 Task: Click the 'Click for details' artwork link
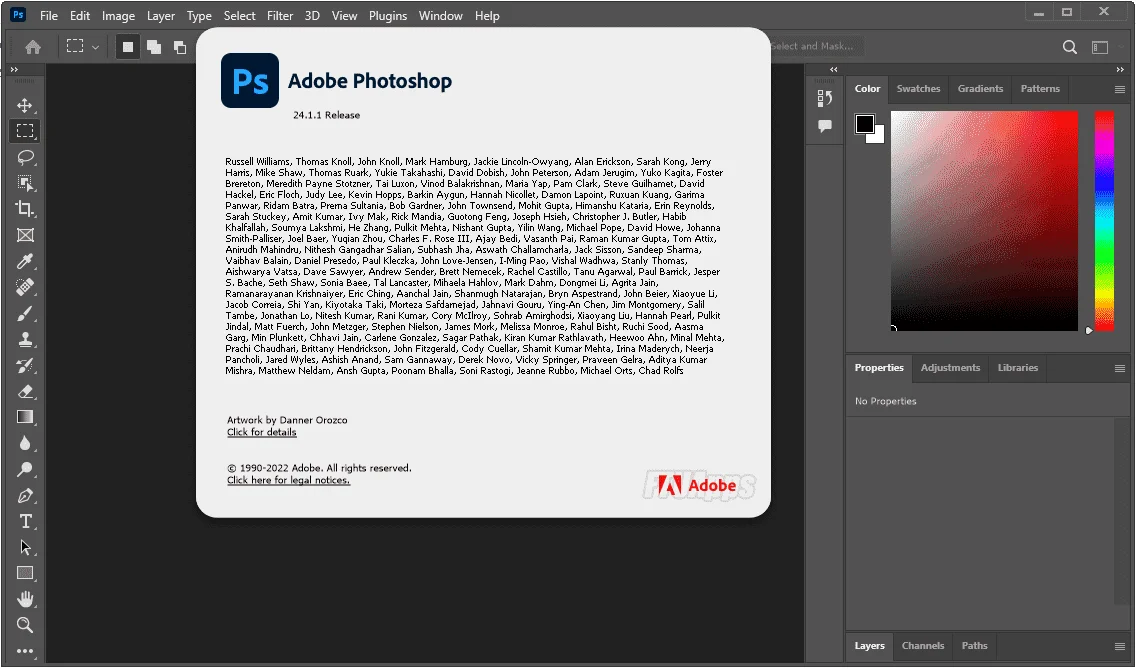262,432
